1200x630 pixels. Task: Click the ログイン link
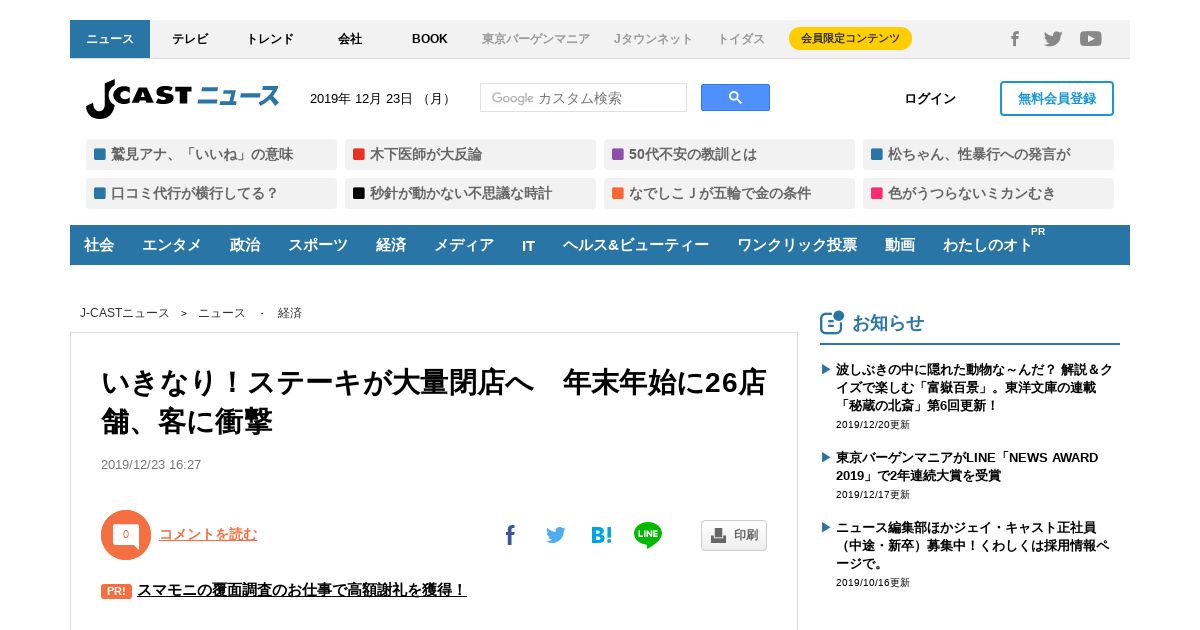[x=930, y=98]
